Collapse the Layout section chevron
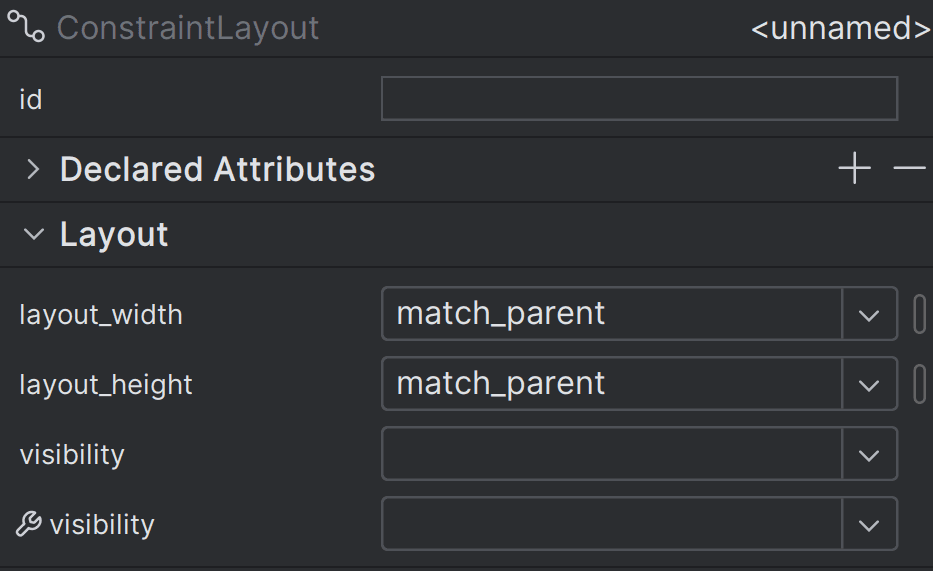Screen dimensions: 933x571 pos(33,234)
